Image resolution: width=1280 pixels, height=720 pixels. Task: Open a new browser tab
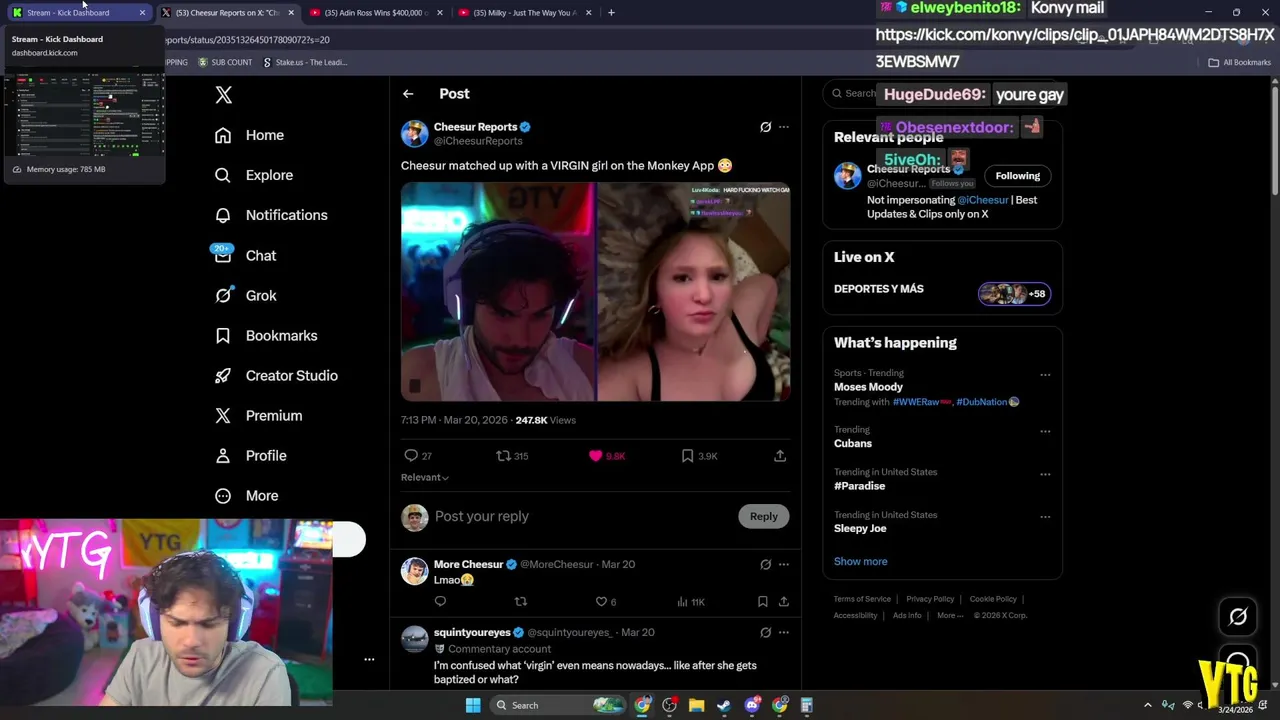click(611, 12)
